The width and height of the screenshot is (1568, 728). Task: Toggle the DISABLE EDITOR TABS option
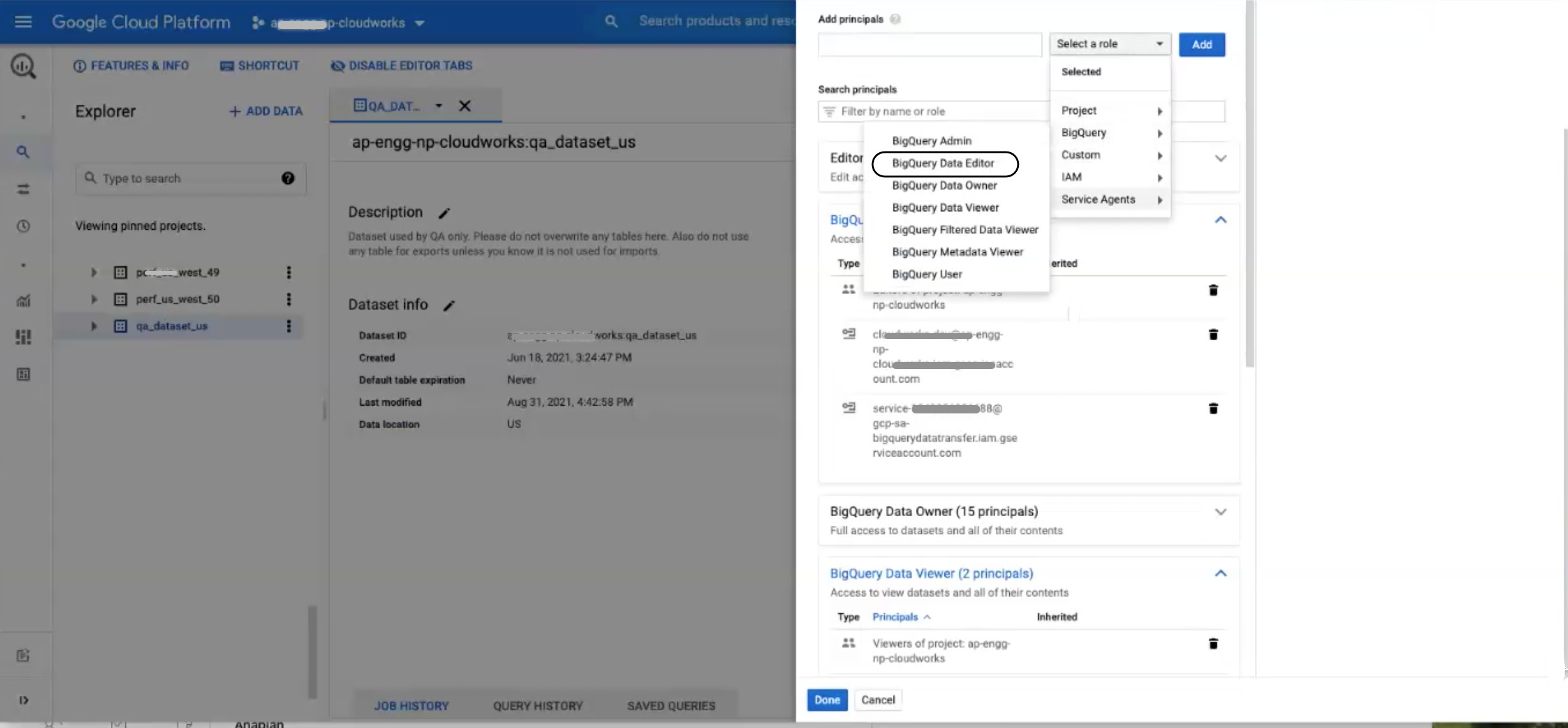click(402, 65)
